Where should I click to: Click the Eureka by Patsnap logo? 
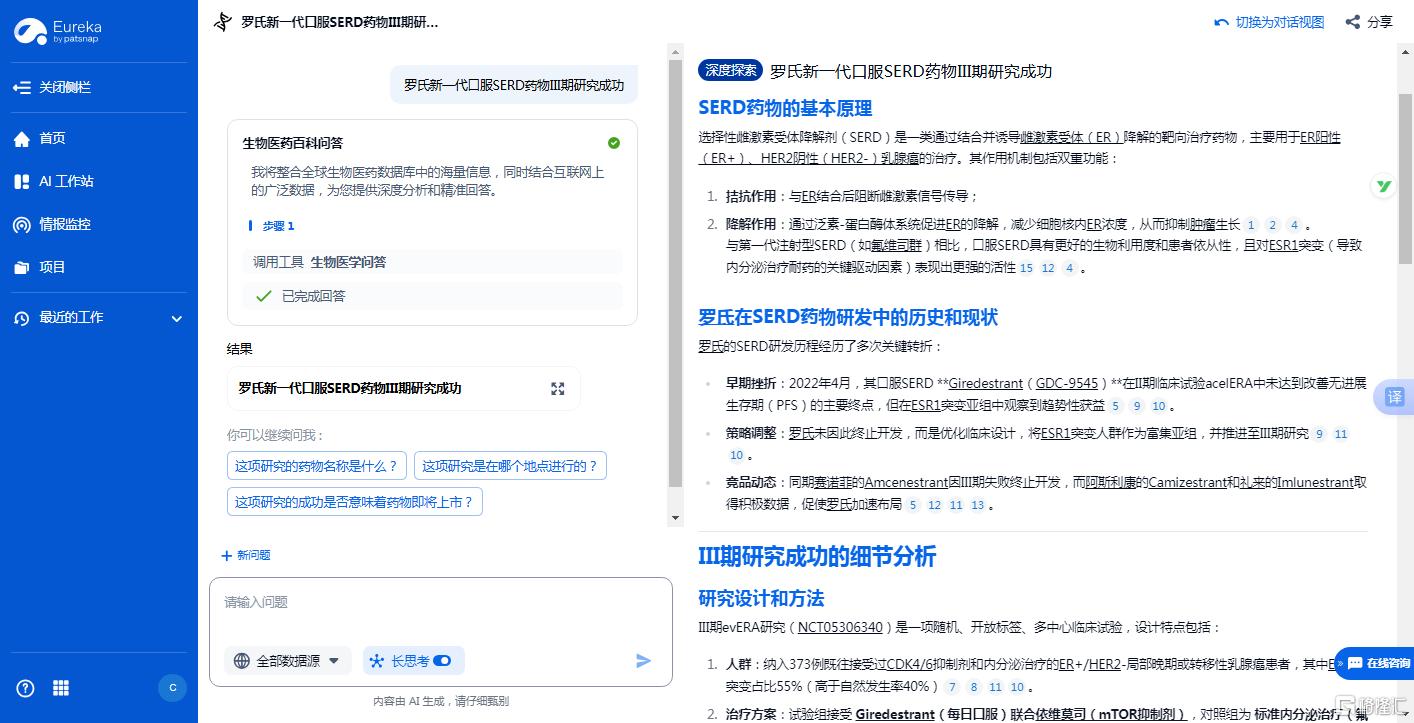coord(58,32)
